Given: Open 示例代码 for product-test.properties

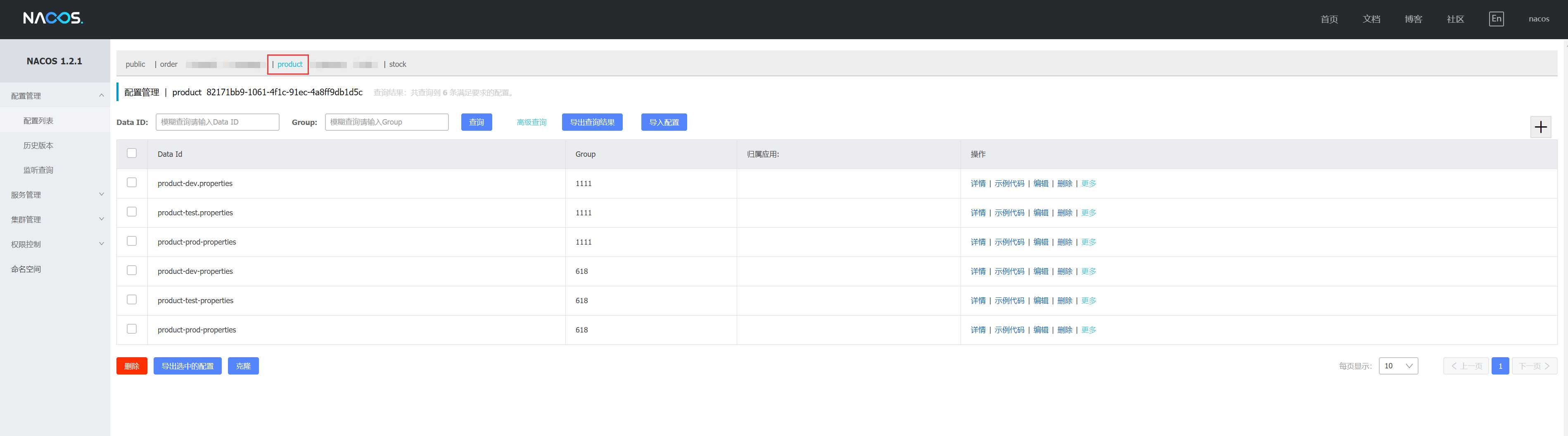Looking at the screenshot, I should tap(1009, 213).
